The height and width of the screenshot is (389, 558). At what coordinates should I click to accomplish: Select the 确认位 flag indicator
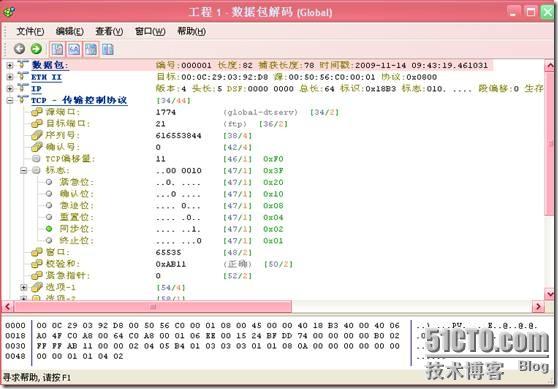49,194
